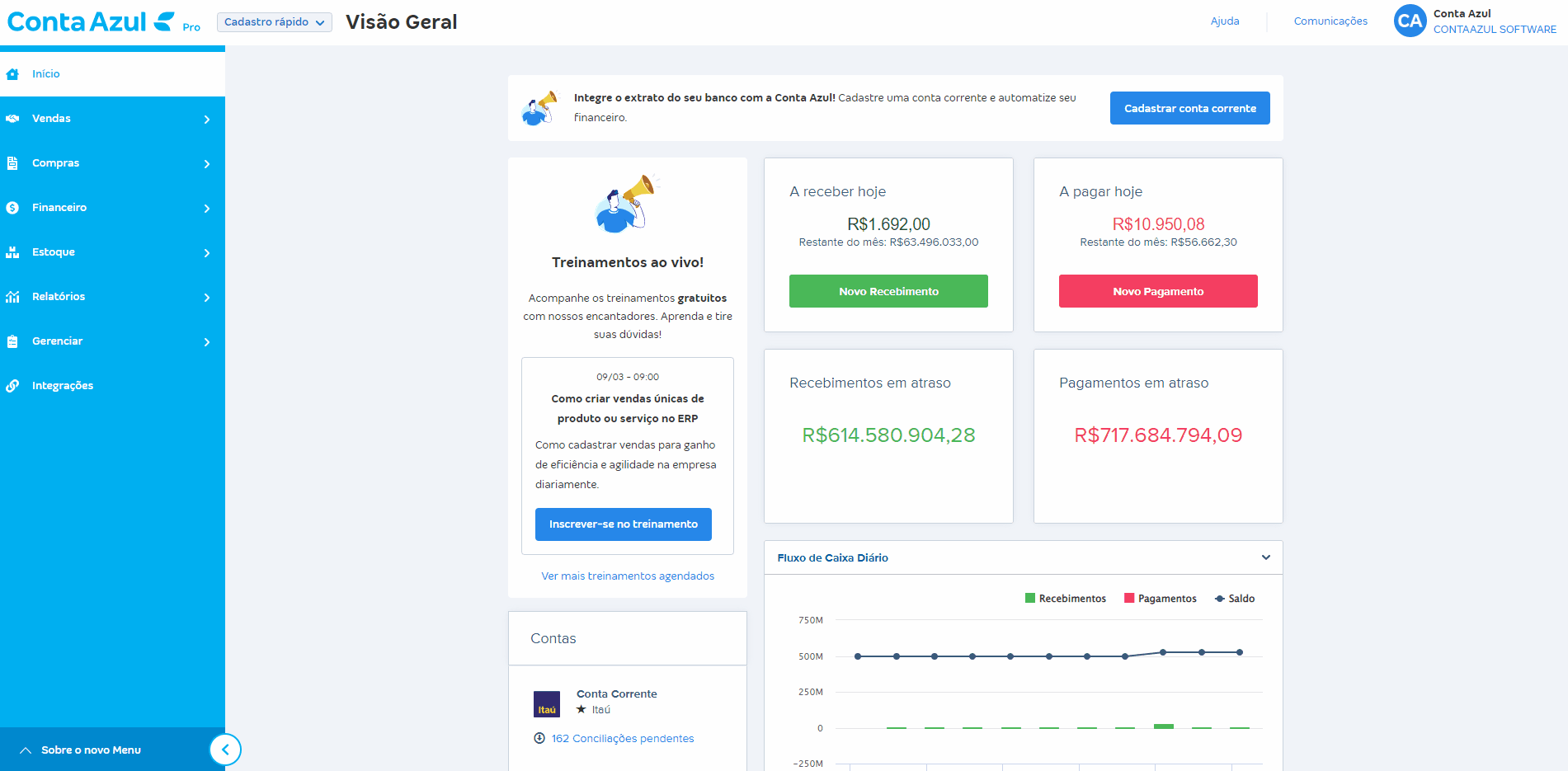Open the Relatórios menu item
The height and width of the screenshot is (771, 1568).
point(112,297)
